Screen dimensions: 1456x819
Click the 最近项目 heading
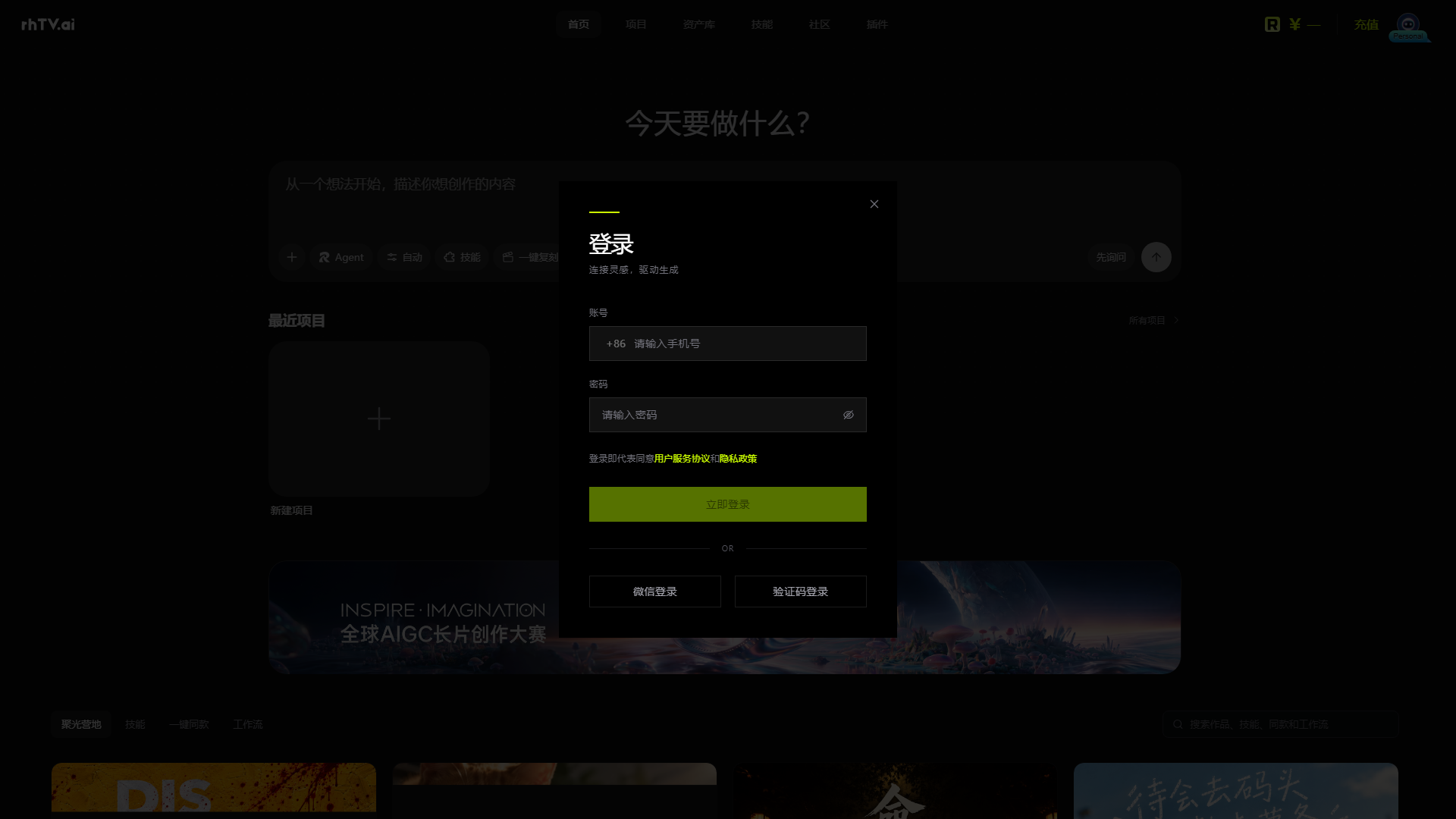tap(297, 320)
